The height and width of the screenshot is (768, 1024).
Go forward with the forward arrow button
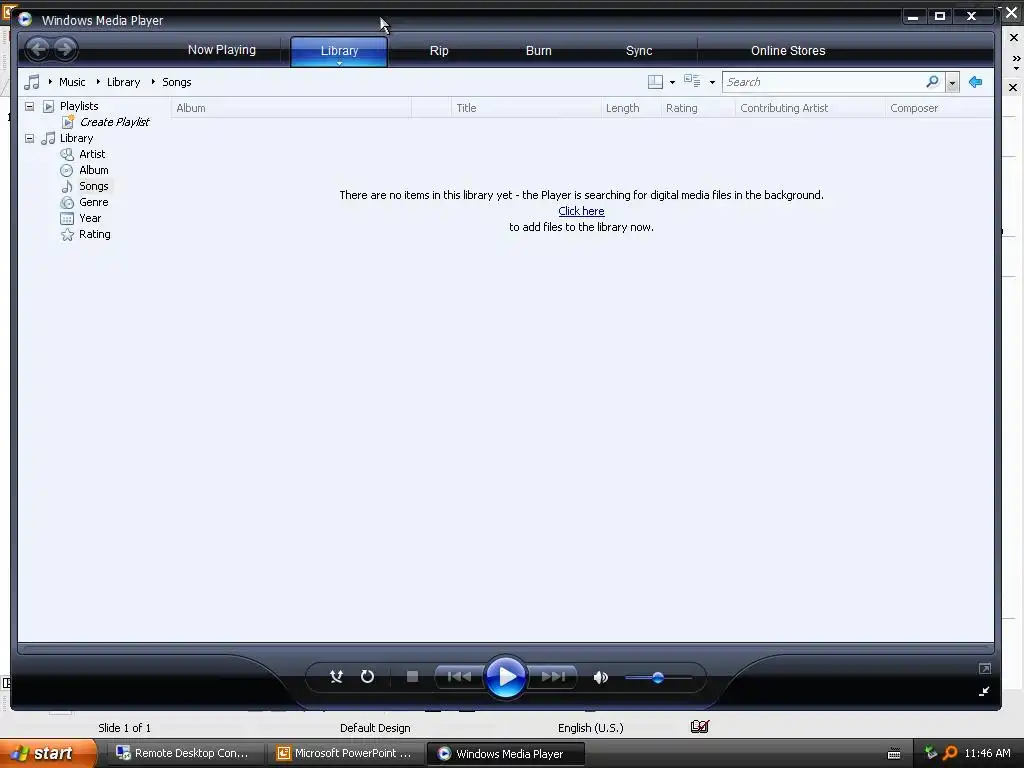[x=65, y=48]
